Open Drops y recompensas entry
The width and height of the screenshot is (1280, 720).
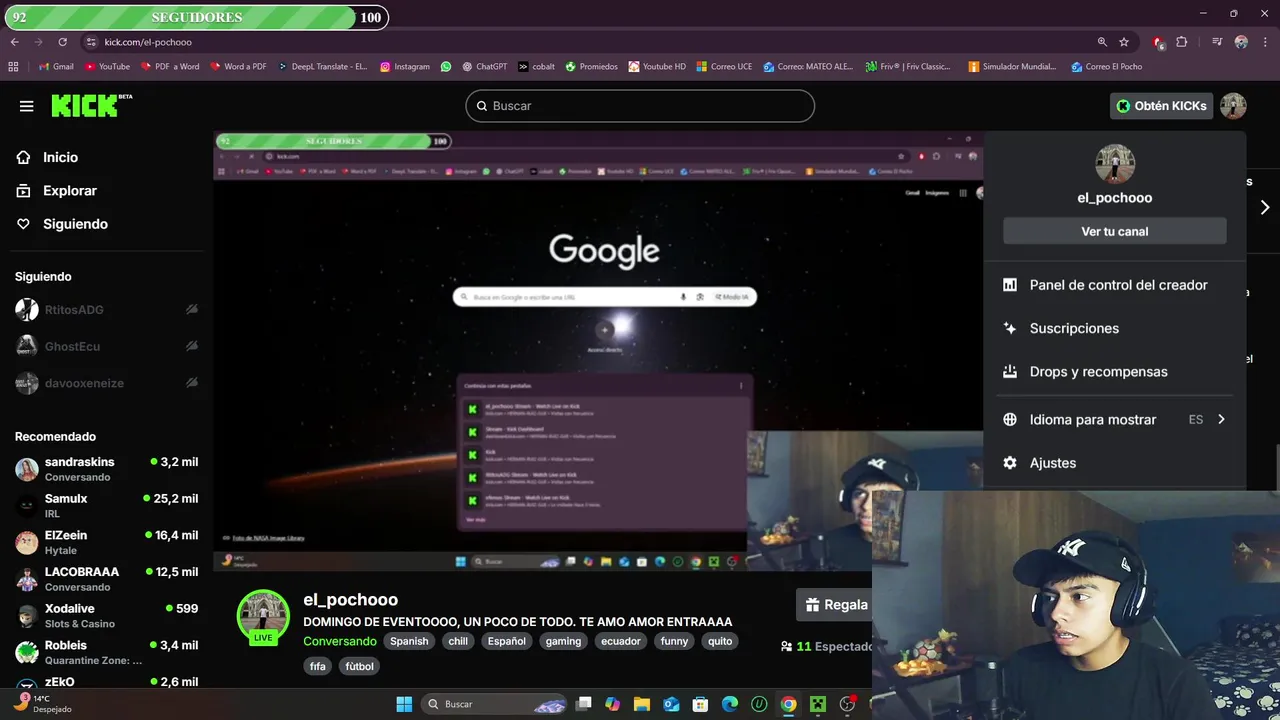(x=1098, y=371)
